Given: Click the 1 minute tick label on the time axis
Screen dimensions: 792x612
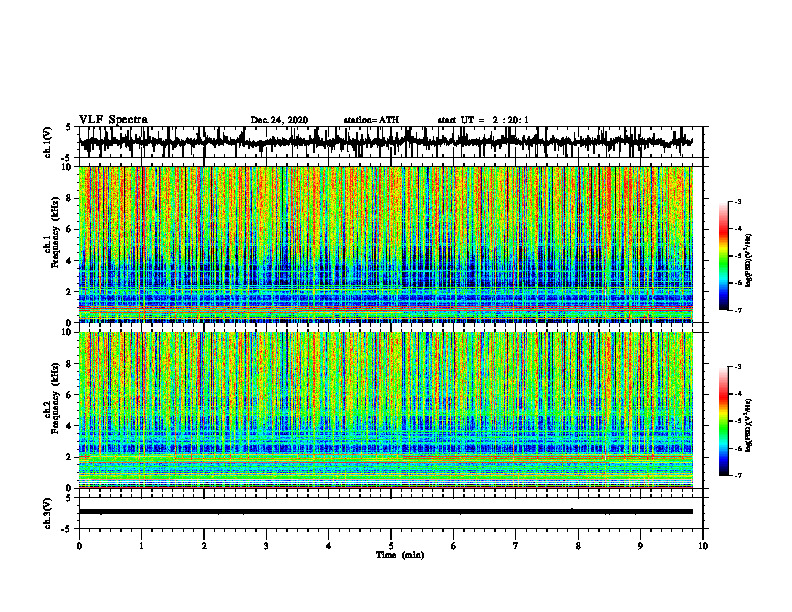Looking at the screenshot, I should coord(141,546).
